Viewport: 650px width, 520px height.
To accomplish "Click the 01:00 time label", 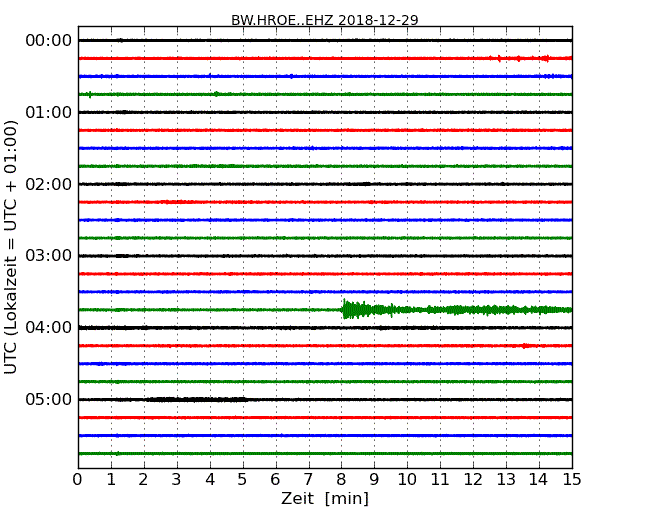I will [49, 112].
